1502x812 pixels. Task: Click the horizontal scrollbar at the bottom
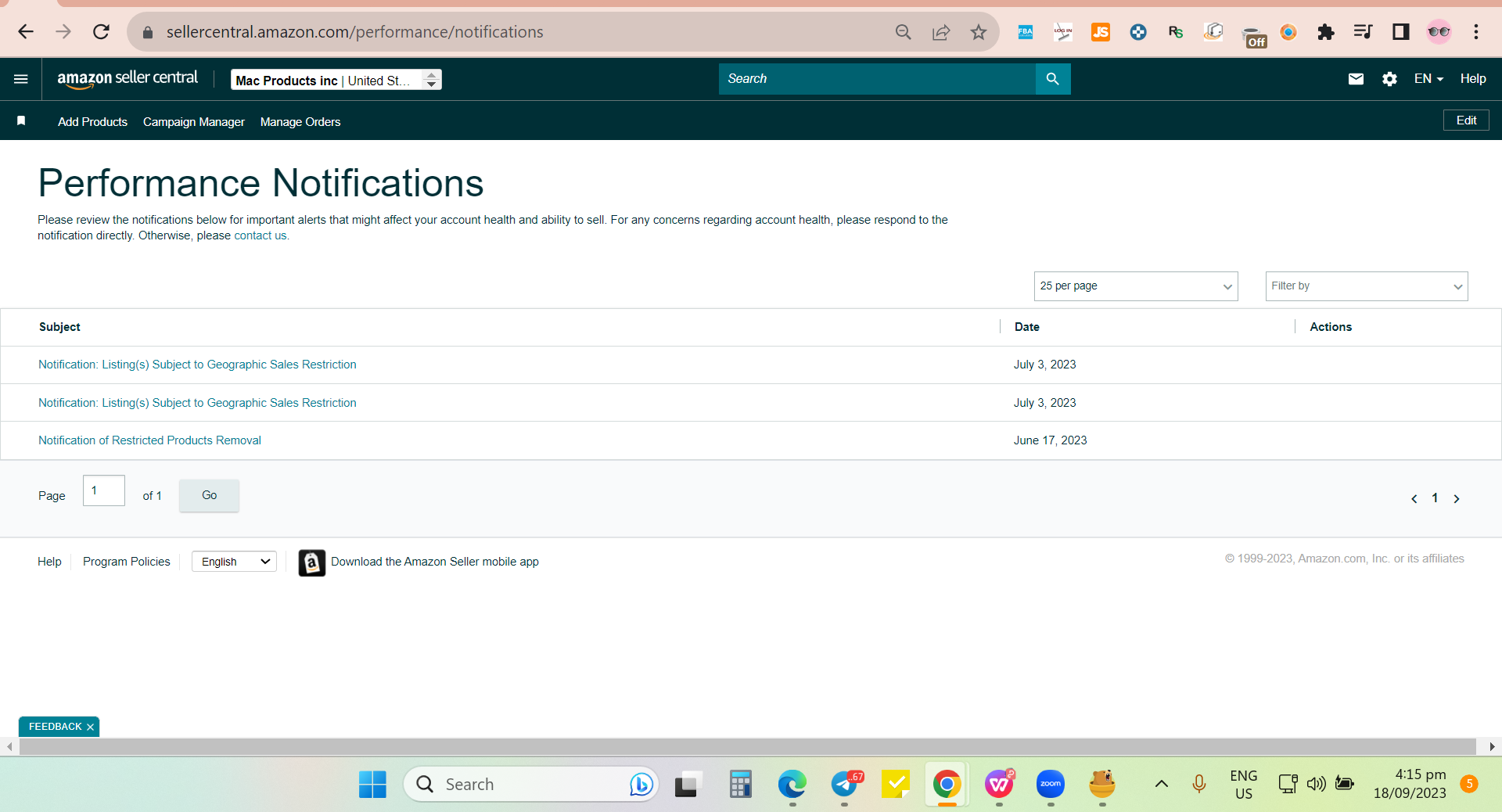[748, 746]
